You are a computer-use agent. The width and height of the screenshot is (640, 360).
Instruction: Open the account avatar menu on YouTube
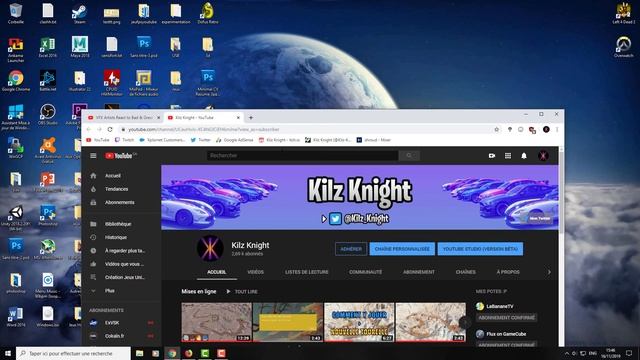[543, 156]
